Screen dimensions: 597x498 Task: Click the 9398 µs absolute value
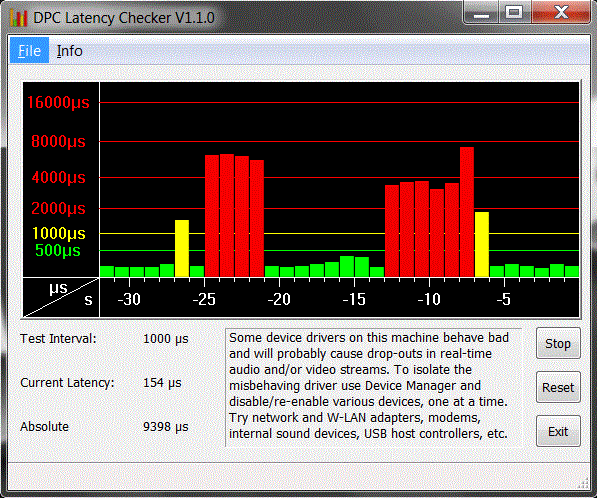point(166,426)
